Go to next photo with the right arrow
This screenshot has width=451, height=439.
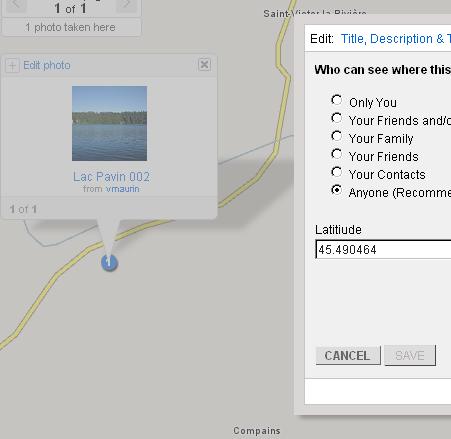tap(126, 5)
